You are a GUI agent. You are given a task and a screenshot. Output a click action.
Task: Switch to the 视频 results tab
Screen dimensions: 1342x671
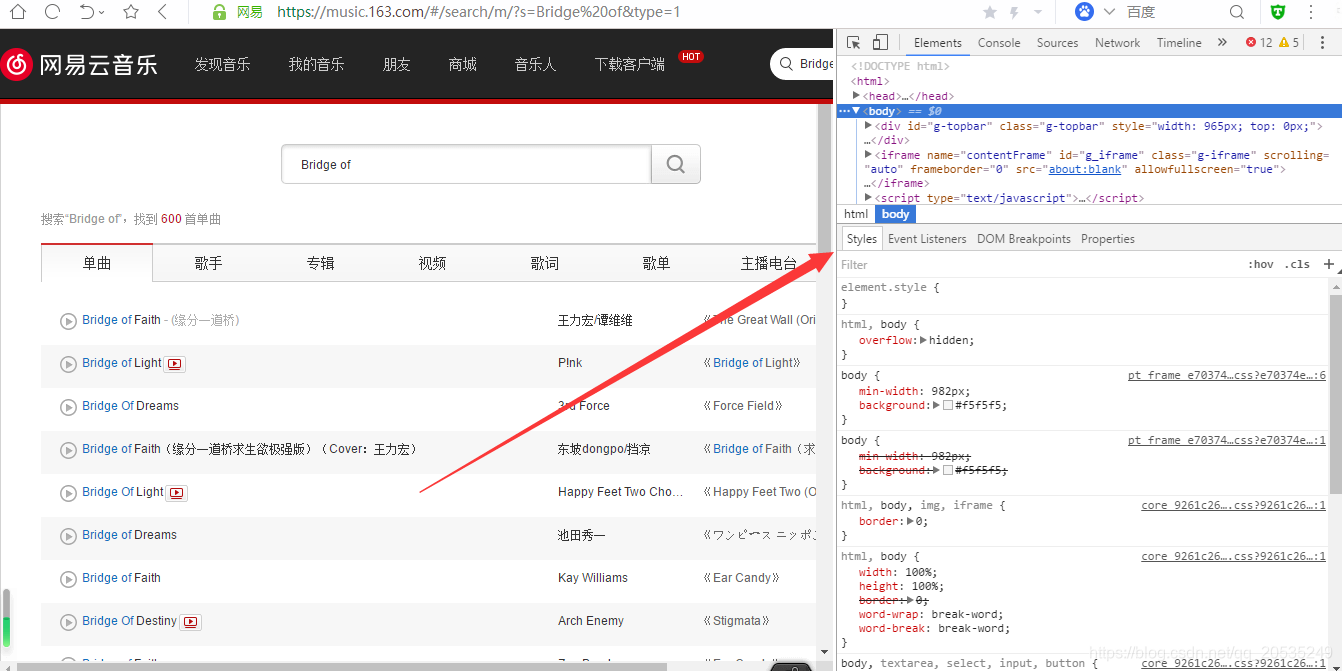click(x=432, y=263)
